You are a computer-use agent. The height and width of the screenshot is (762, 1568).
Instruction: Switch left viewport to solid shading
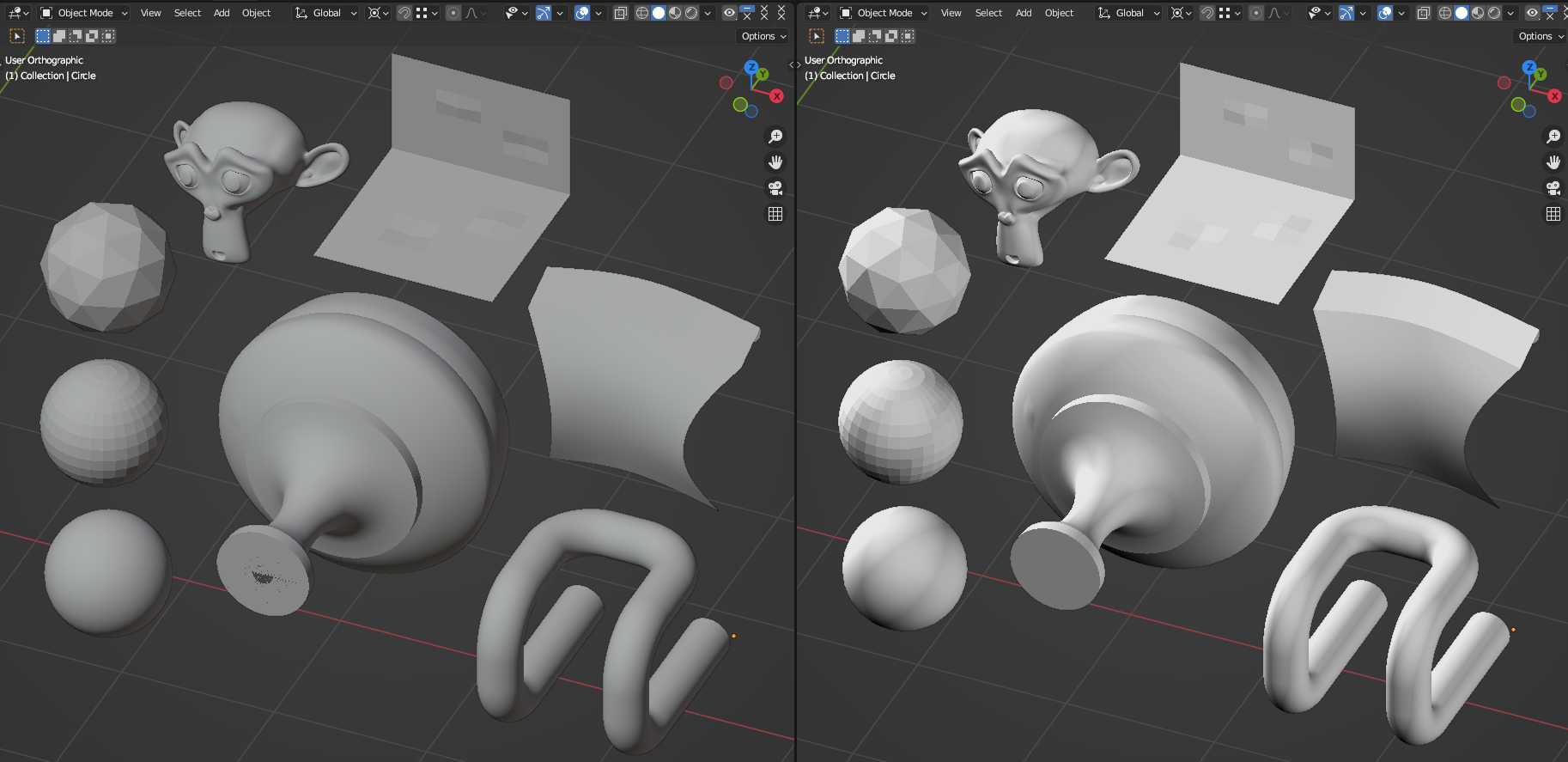(659, 13)
